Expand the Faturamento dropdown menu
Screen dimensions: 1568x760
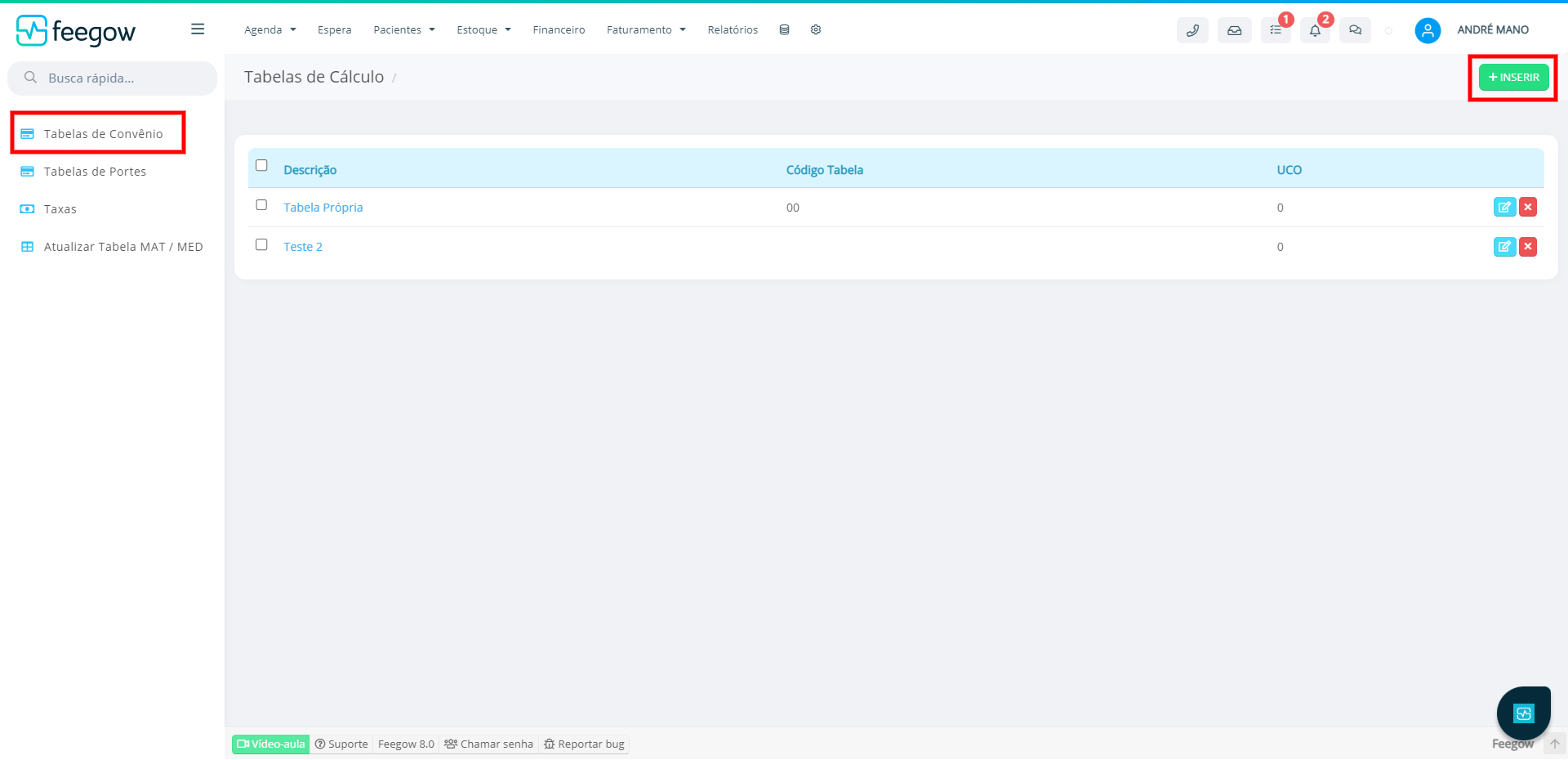(x=646, y=29)
